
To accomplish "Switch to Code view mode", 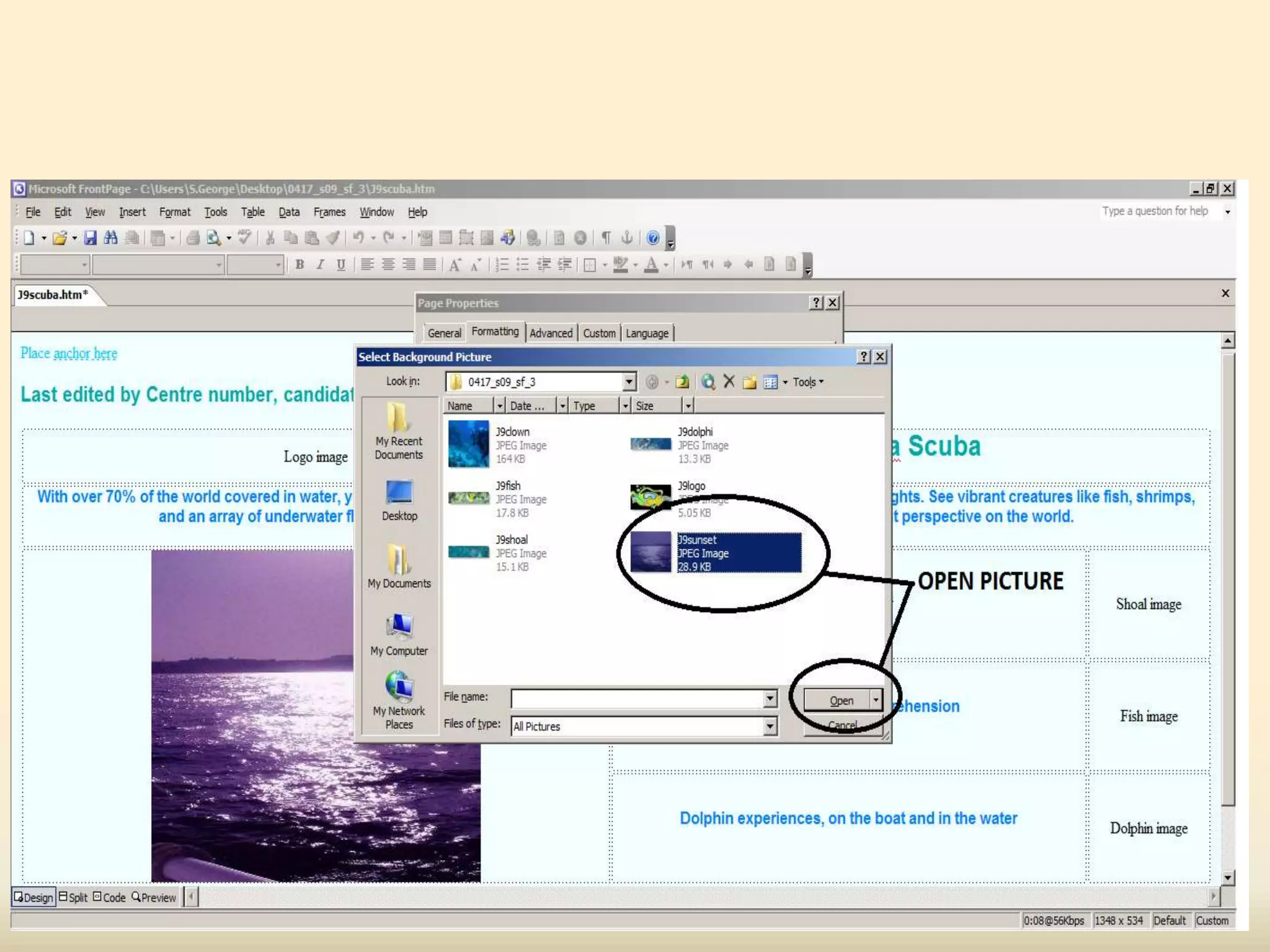I will [x=109, y=897].
